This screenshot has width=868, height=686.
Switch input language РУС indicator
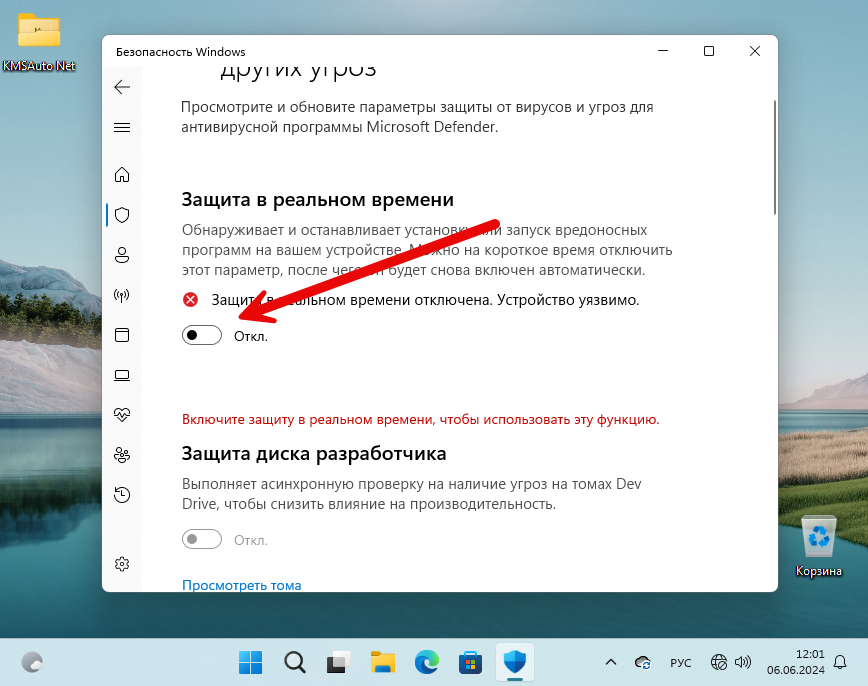point(680,663)
